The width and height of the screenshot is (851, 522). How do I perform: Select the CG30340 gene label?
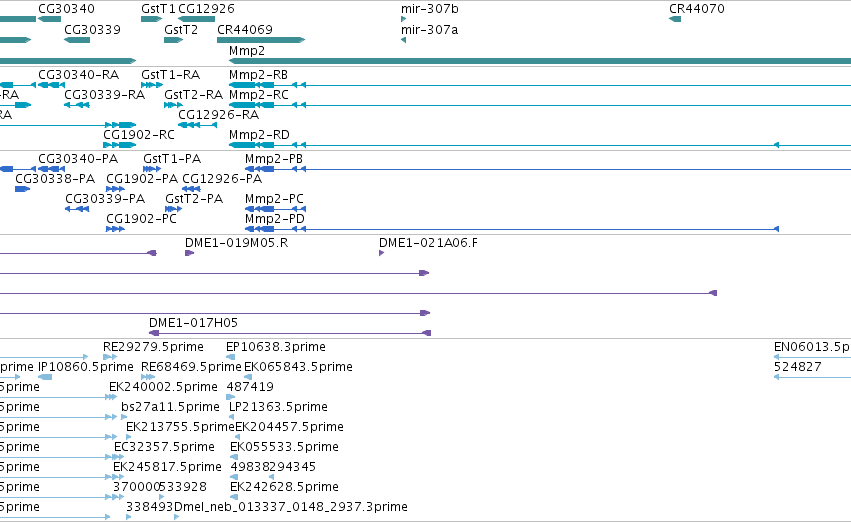click(66, 9)
